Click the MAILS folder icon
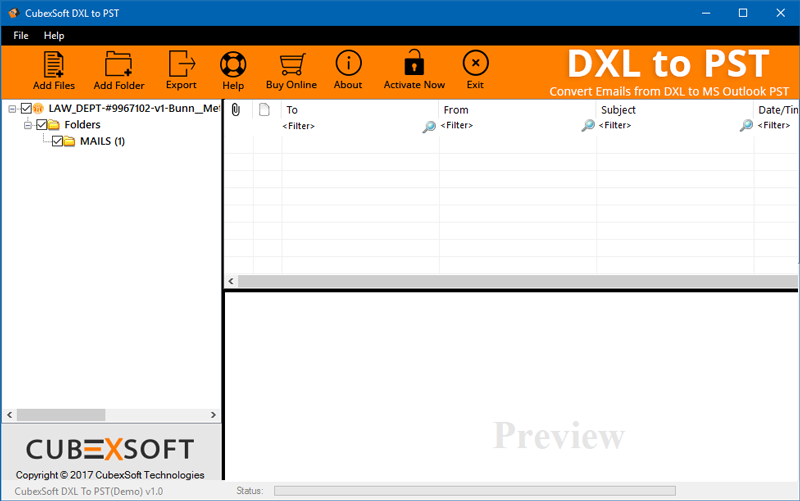This screenshot has width=800, height=501. [69, 141]
